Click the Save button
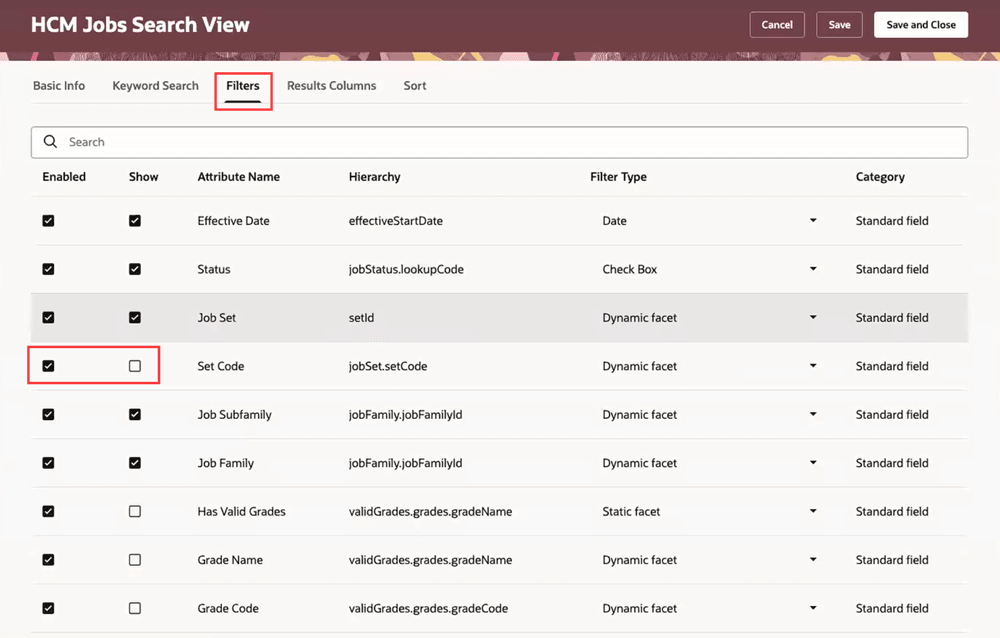Viewport: 1000px width, 638px height. [839, 25]
